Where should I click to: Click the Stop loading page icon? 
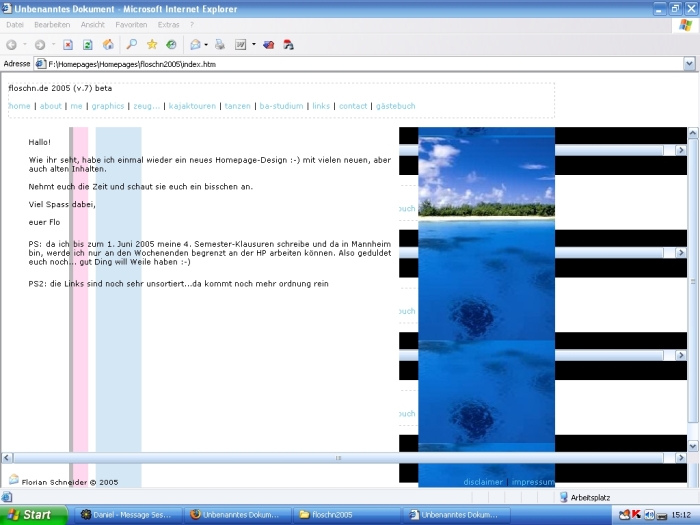pyautogui.click(x=68, y=45)
